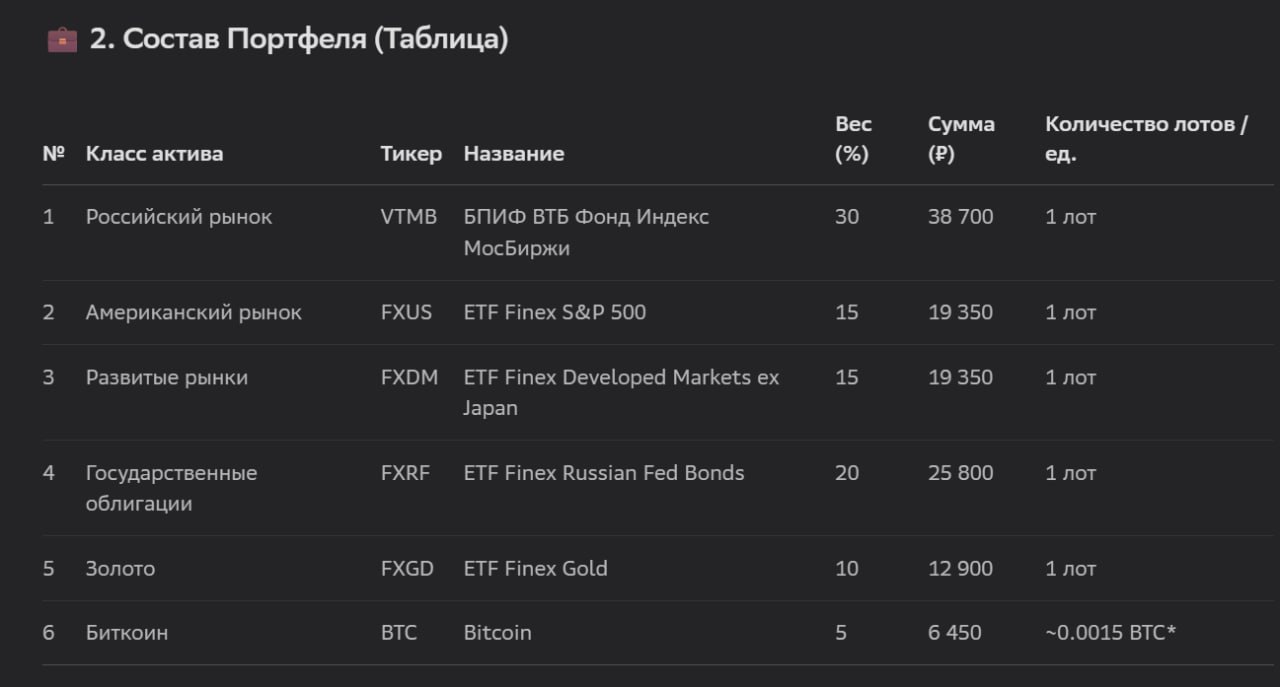Select the VTMB ticker cell

pos(408,217)
